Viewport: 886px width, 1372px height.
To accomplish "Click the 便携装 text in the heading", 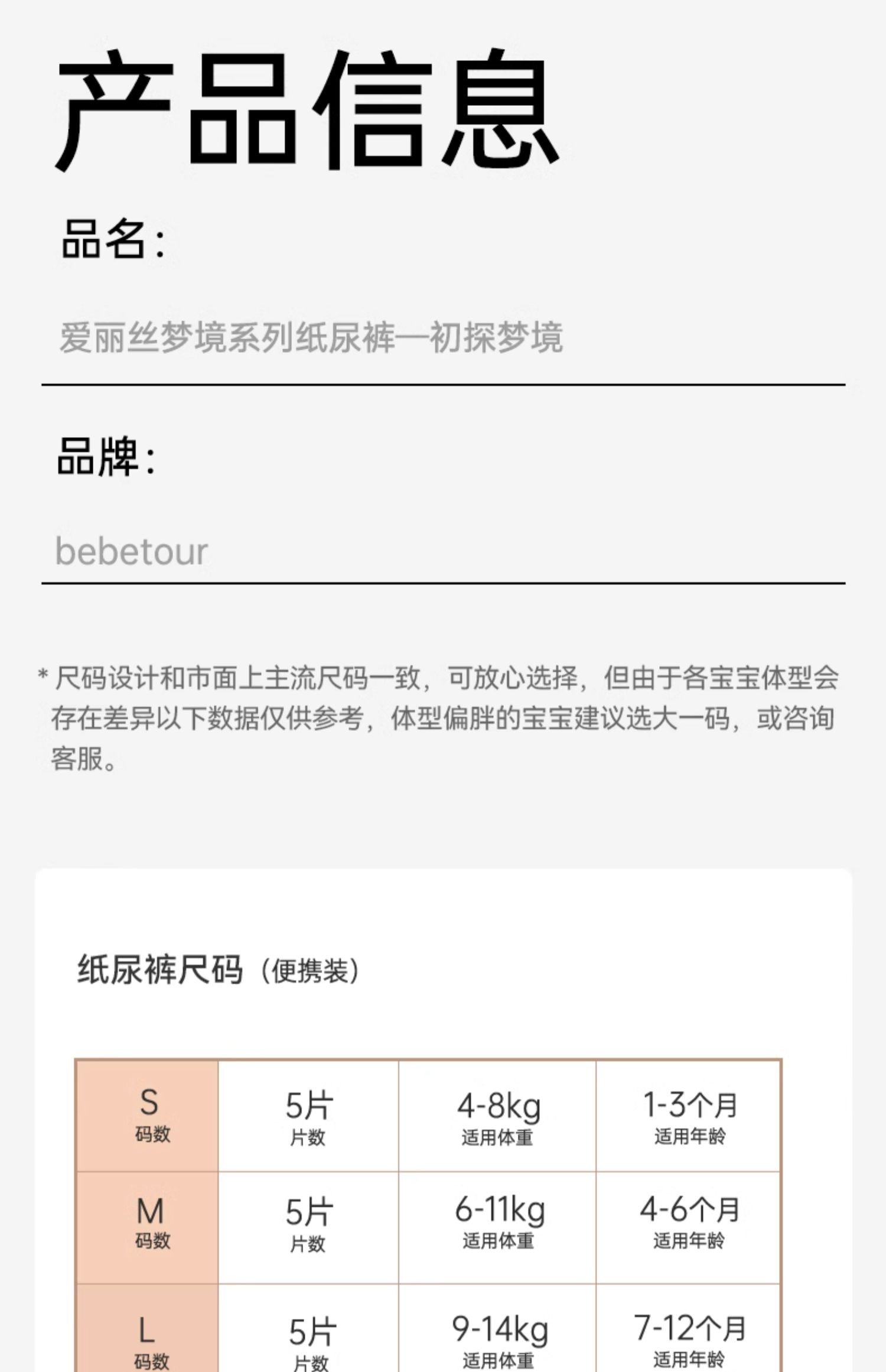I will click(x=310, y=971).
